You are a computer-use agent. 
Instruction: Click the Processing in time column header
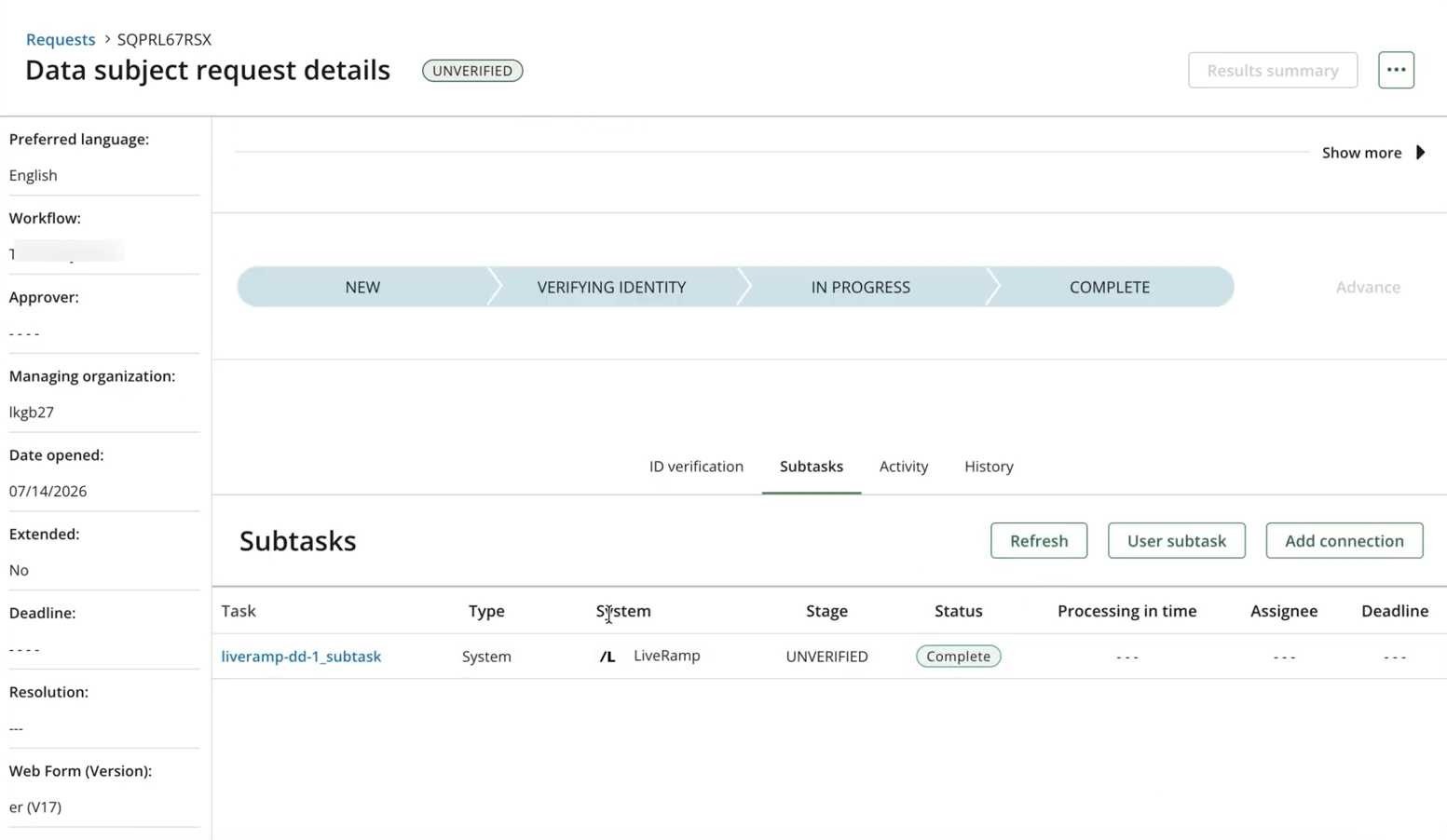tap(1126, 611)
